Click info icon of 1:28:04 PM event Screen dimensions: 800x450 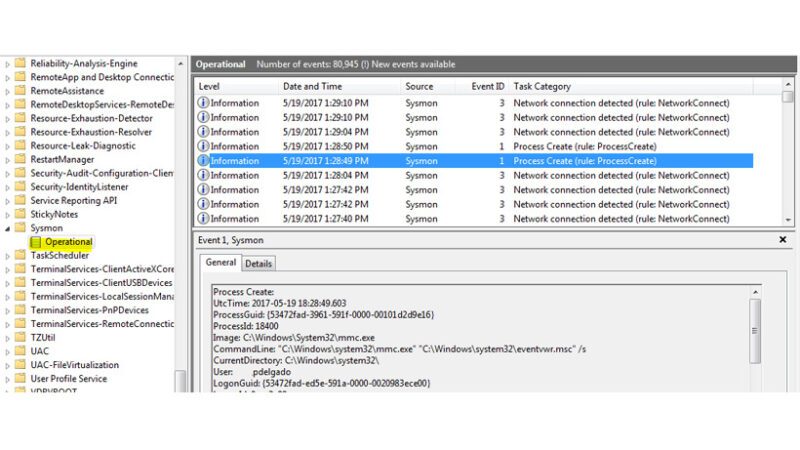click(x=203, y=175)
